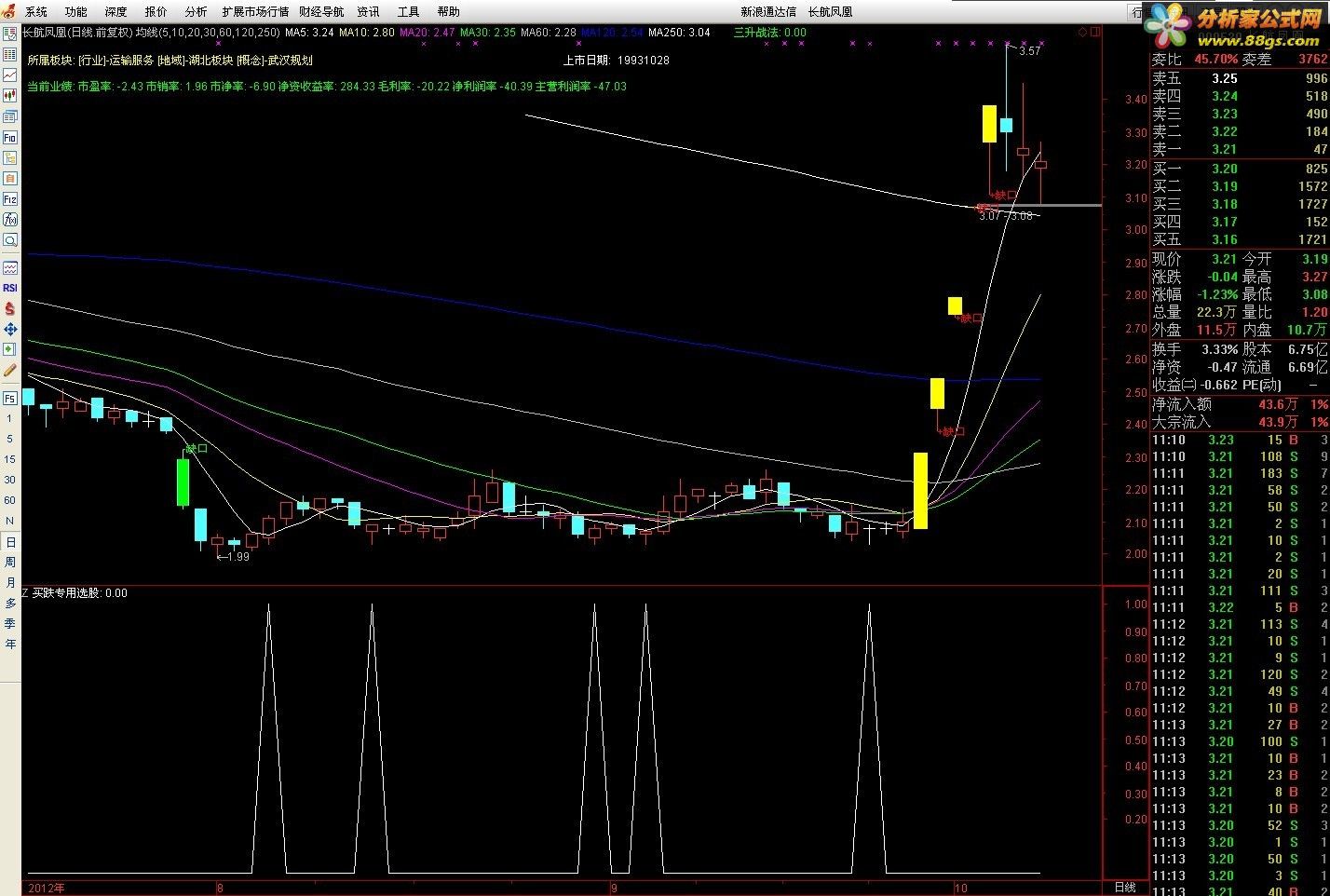Click the 运输服务 industry sector link
The height and width of the screenshot is (896, 1330).
[x=130, y=61]
